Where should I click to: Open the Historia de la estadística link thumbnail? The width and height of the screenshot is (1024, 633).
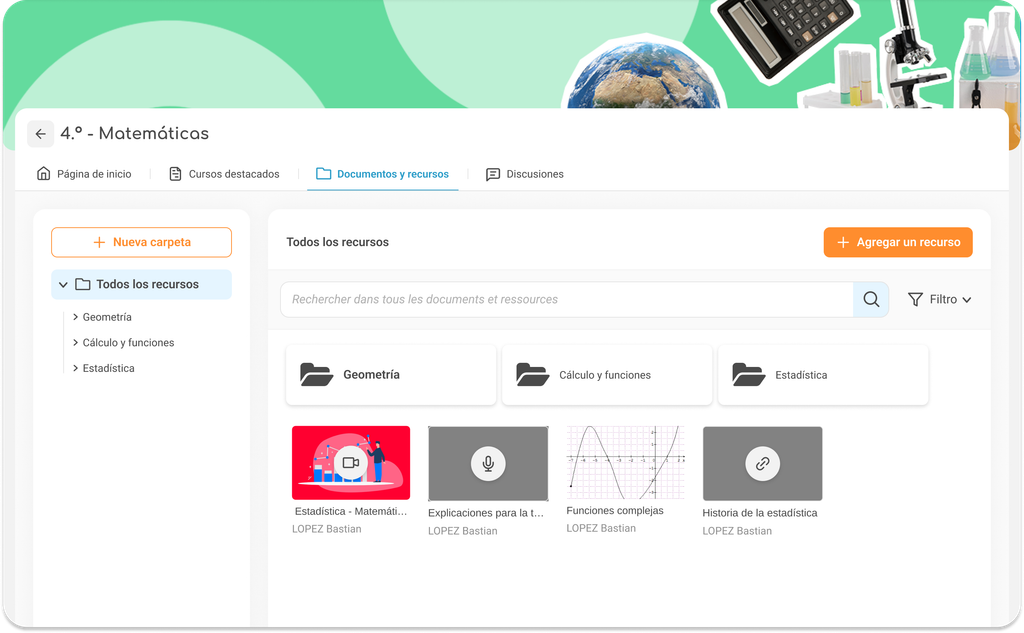pos(762,463)
